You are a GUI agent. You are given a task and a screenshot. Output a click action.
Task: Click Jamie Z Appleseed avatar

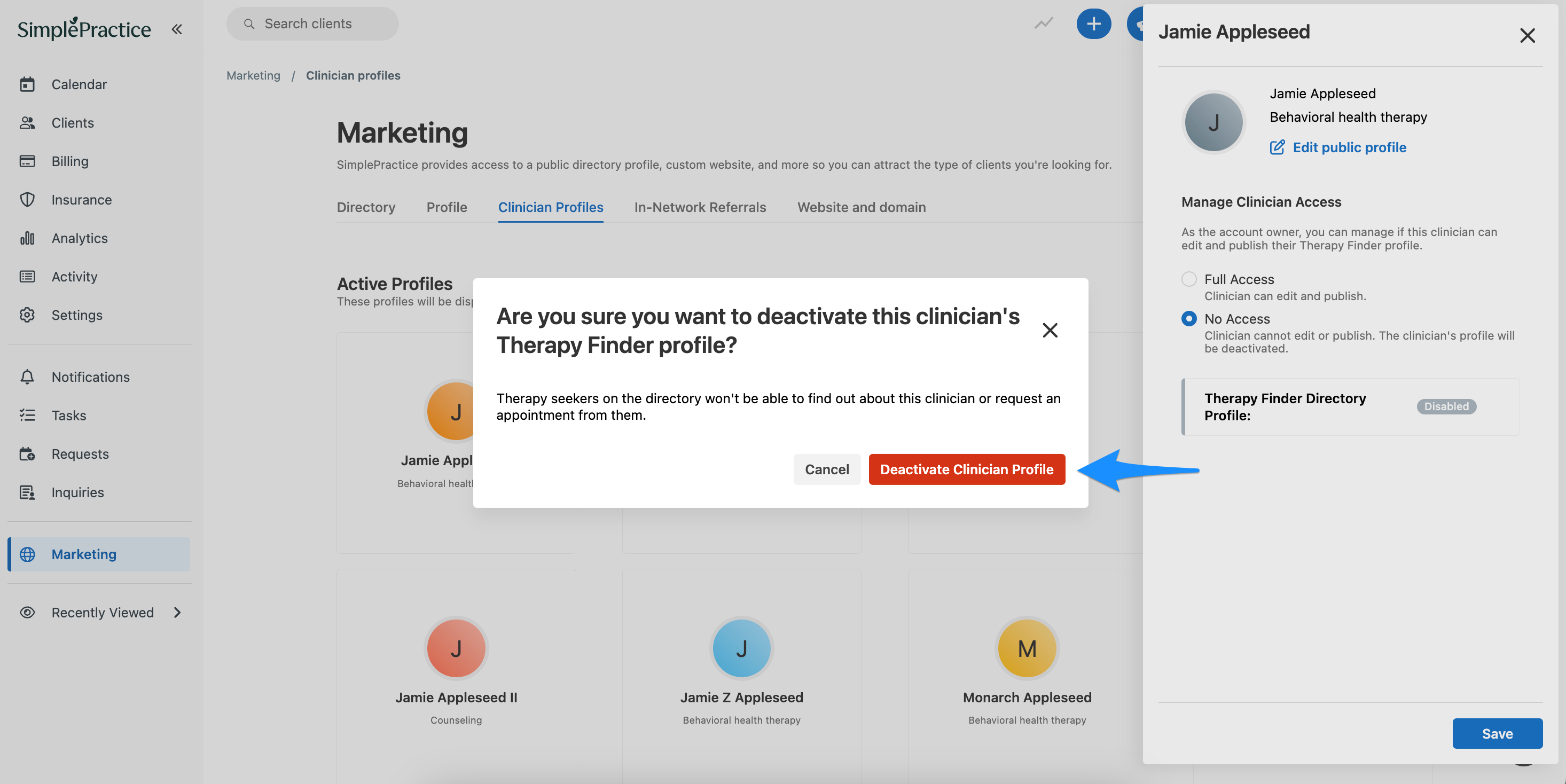pos(742,648)
